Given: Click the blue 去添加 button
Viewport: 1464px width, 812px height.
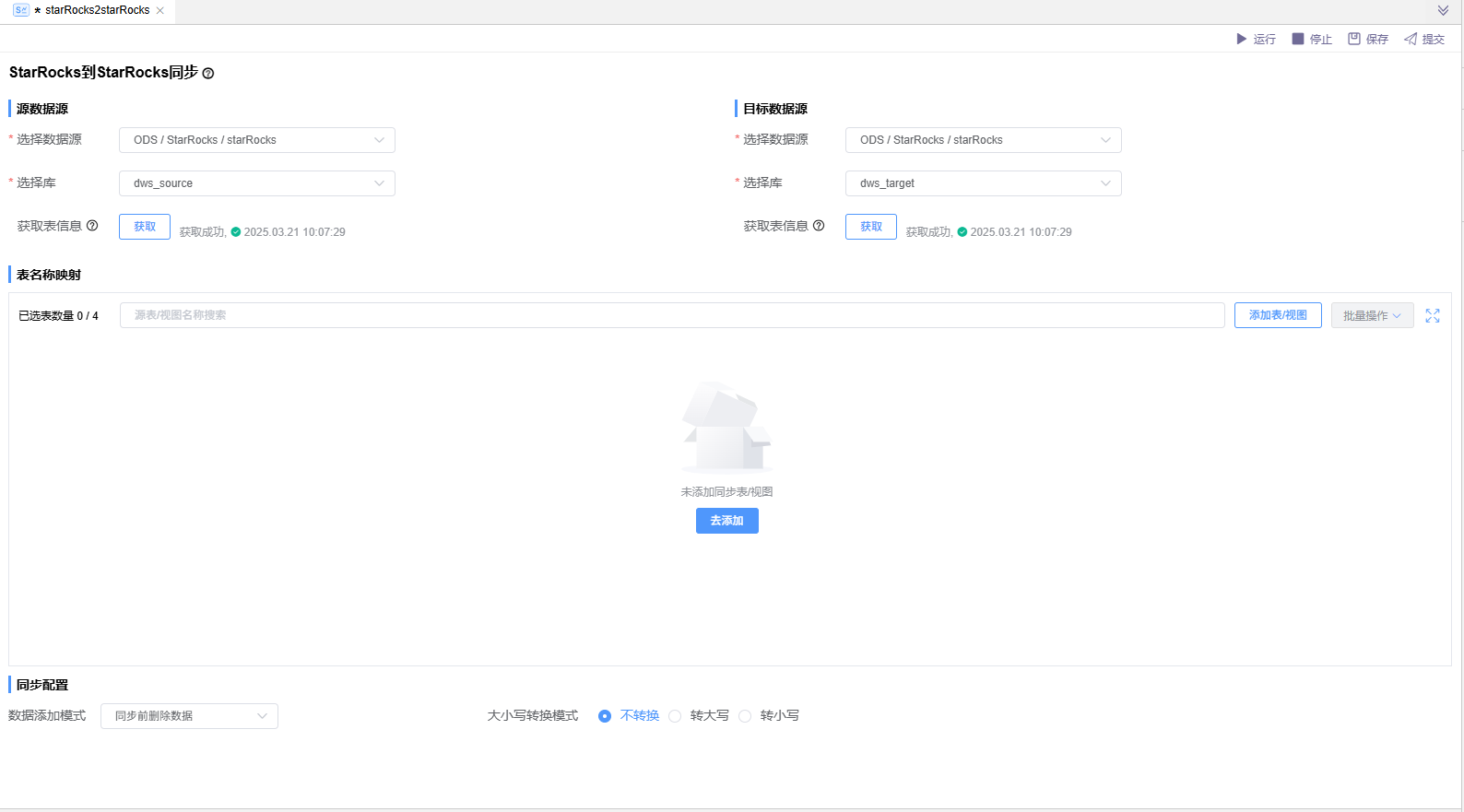Looking at the screenshot, I should (726, 521).
